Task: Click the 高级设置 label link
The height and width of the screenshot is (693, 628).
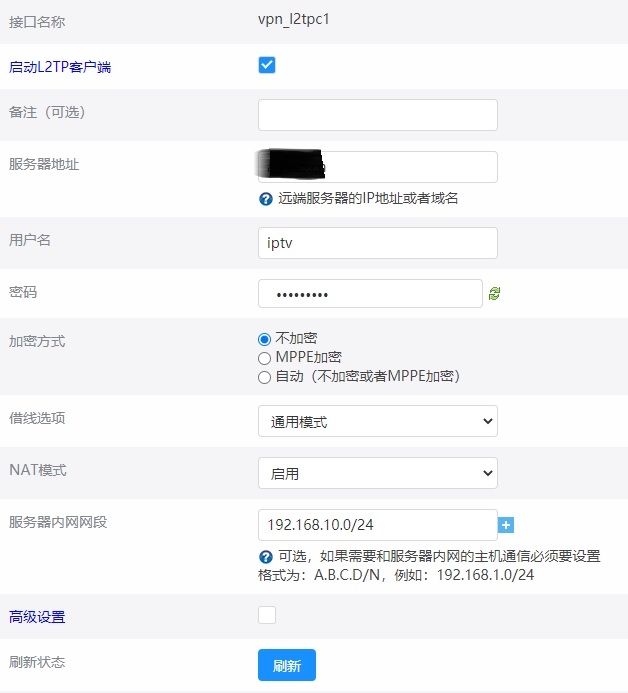Action: pyautogui.click(x=37, y=618)
